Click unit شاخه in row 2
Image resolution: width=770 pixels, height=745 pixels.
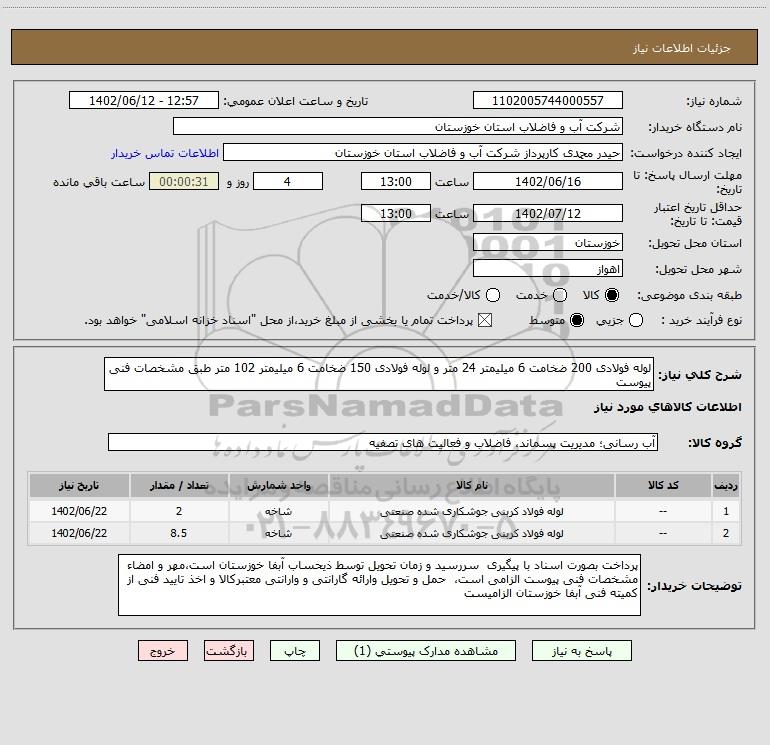click(x=278, y=533)
